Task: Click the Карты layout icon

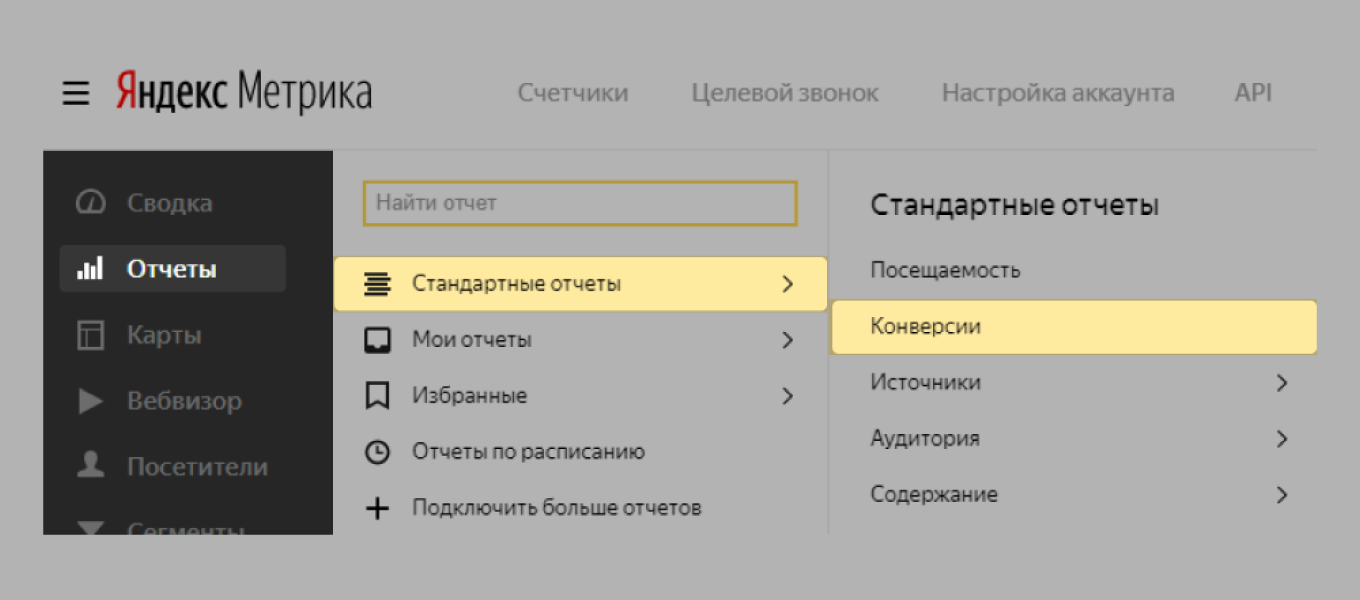Action: coord(91,335)
